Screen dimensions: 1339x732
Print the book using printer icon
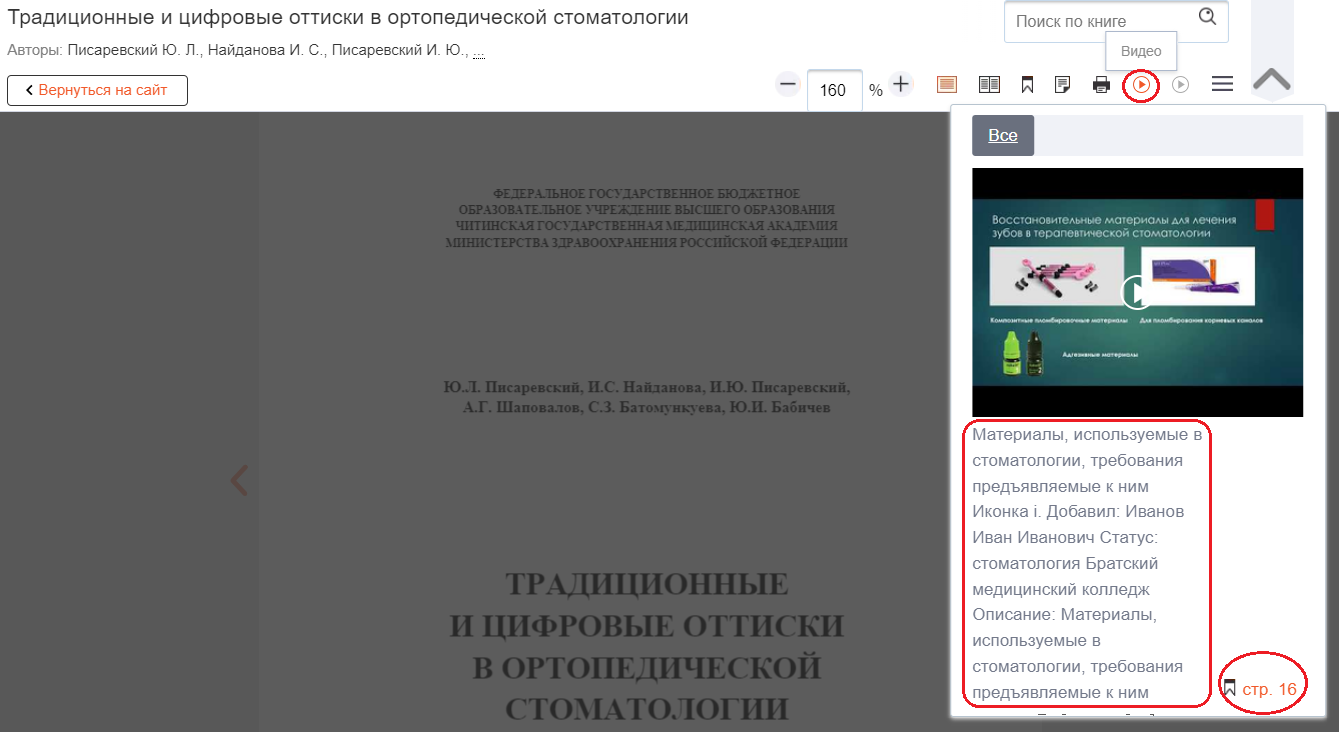[1101, 85]
